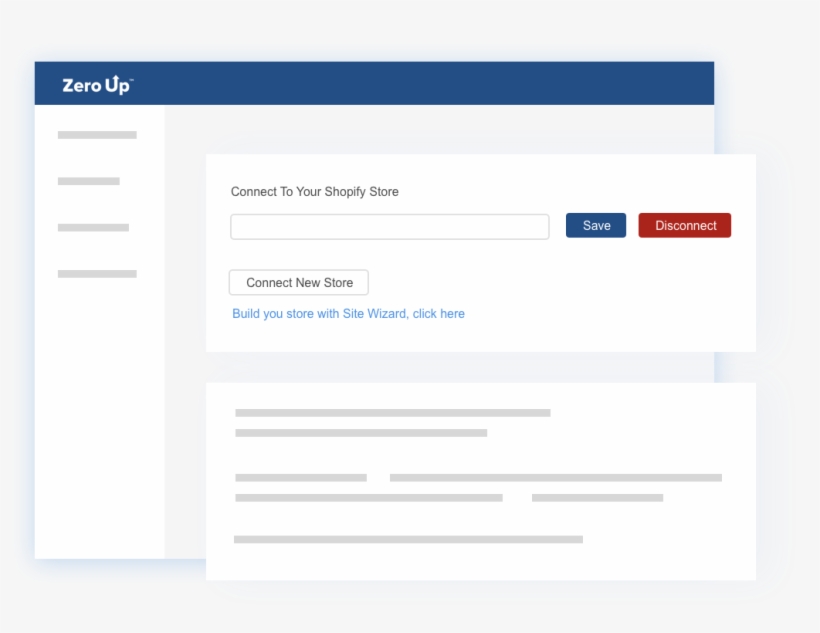Click inside the Shopify store URL field
The height and width of the screenshot is (633, 820).
pos(389,226)
